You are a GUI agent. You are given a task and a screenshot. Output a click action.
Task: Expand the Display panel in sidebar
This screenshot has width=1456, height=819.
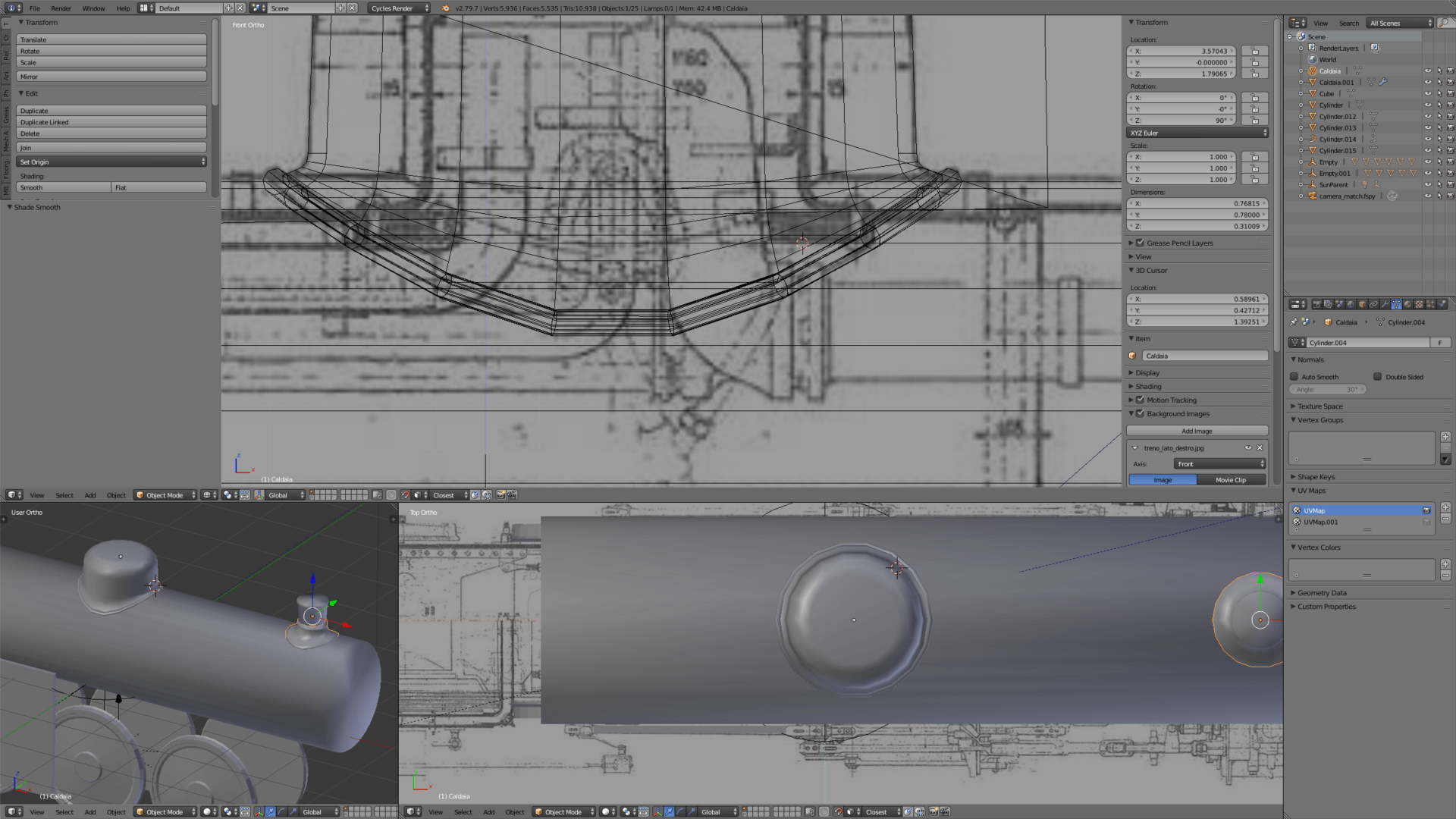[1147, 373]
